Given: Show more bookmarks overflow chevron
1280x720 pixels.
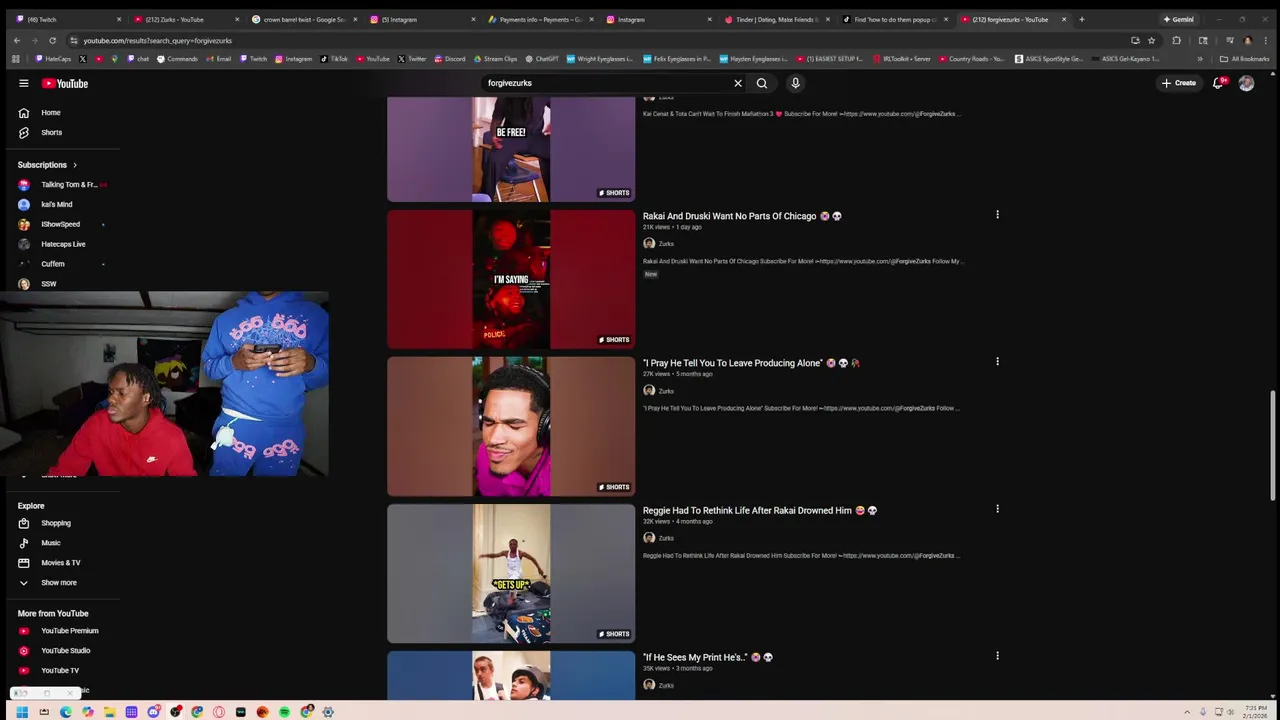Looking at the screenshot, I should [x=1200, y=59].
